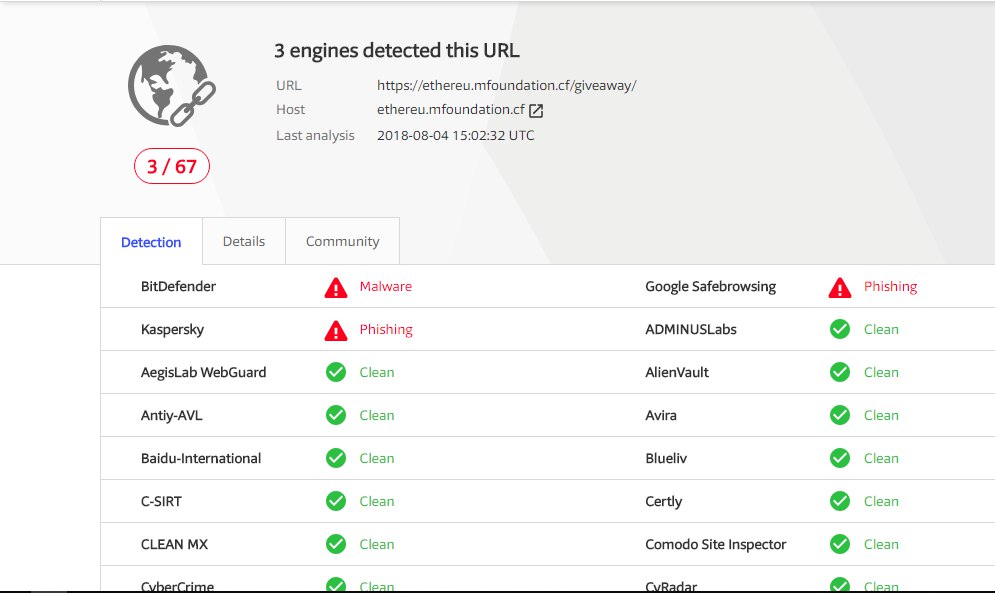
Task: Click the AlienVault engine name
Action: [677, 373]
